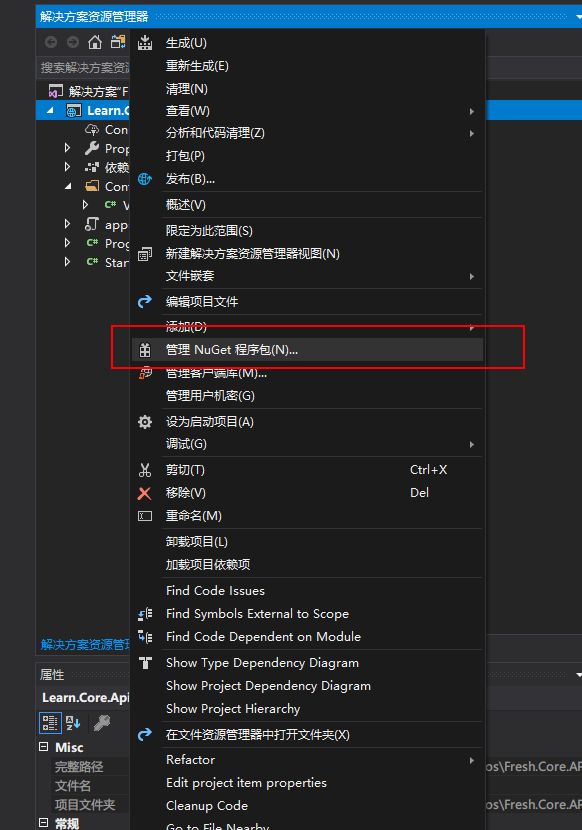Viewport: 582px width, 830px height.
Task: Select Edit project item properties
Action: [x=307, y=783]
